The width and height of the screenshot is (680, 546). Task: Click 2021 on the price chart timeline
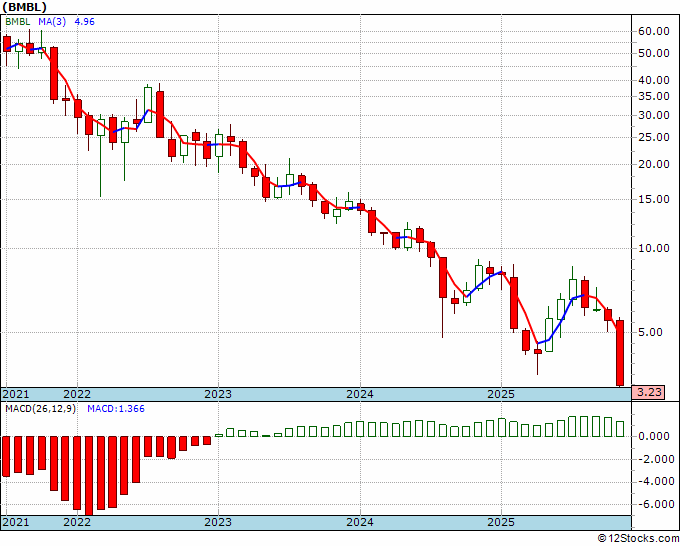[x=16, y=394]
